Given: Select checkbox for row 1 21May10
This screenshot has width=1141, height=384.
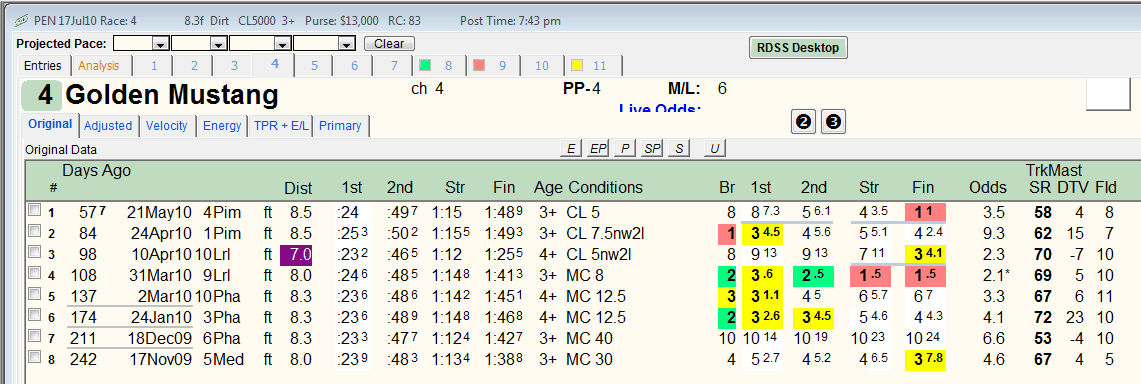Looking at the screenshot, I should (33, 210).
